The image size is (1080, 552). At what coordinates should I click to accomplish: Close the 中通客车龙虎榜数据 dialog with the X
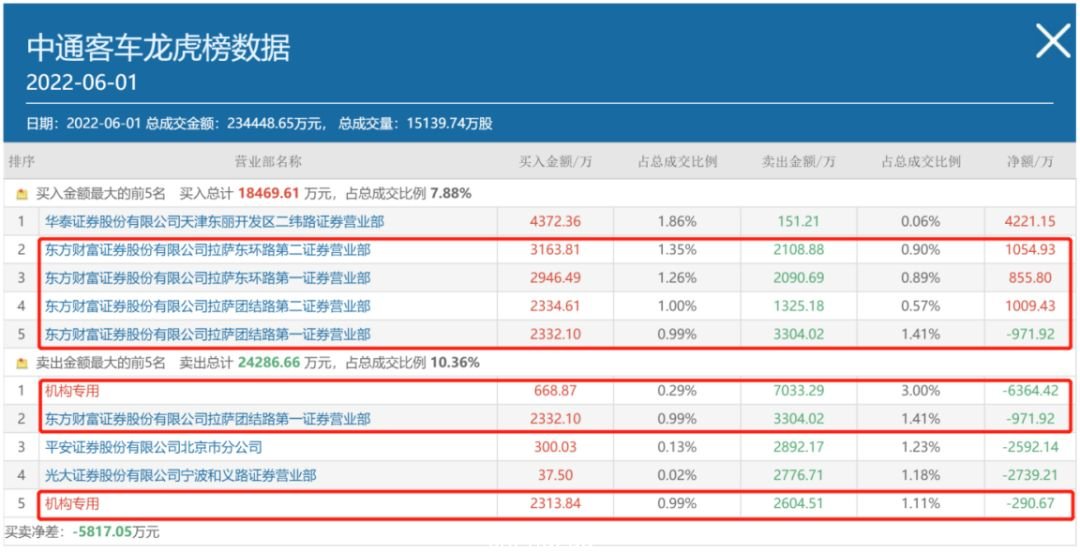tap(1053, 40)
